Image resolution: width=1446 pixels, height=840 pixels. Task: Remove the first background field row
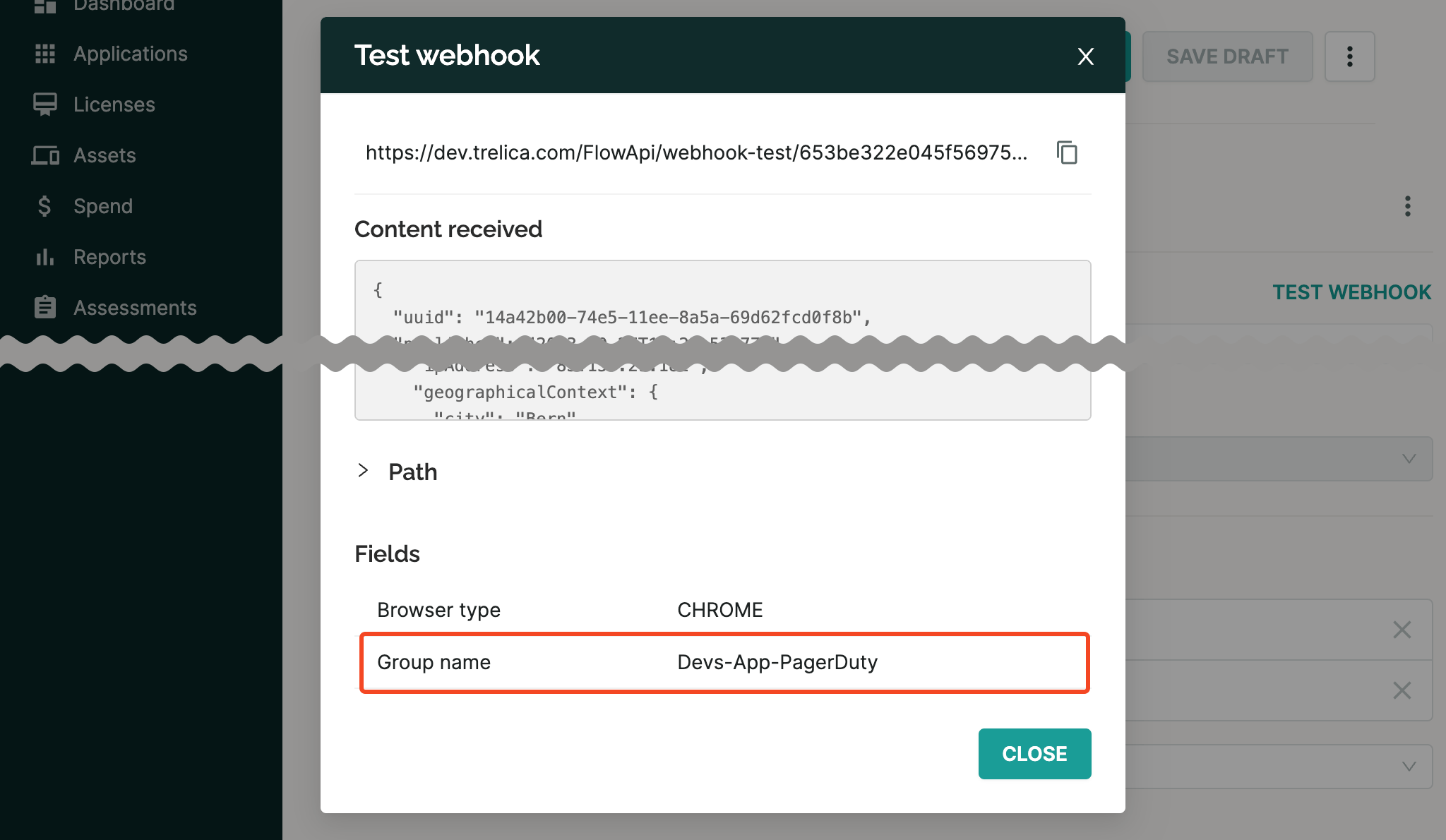1402,630
